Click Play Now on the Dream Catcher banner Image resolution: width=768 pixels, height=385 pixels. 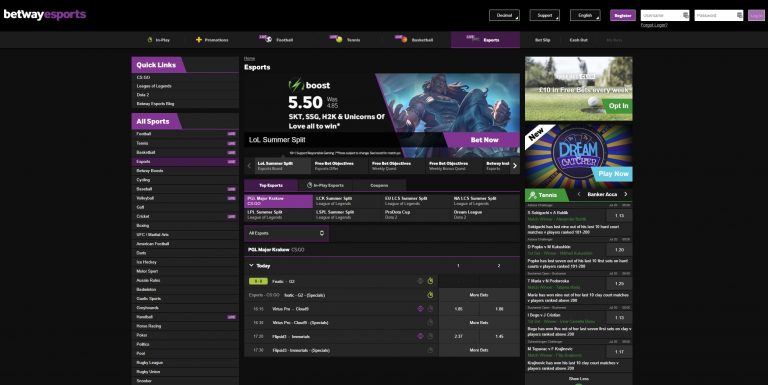pos(612,173)
